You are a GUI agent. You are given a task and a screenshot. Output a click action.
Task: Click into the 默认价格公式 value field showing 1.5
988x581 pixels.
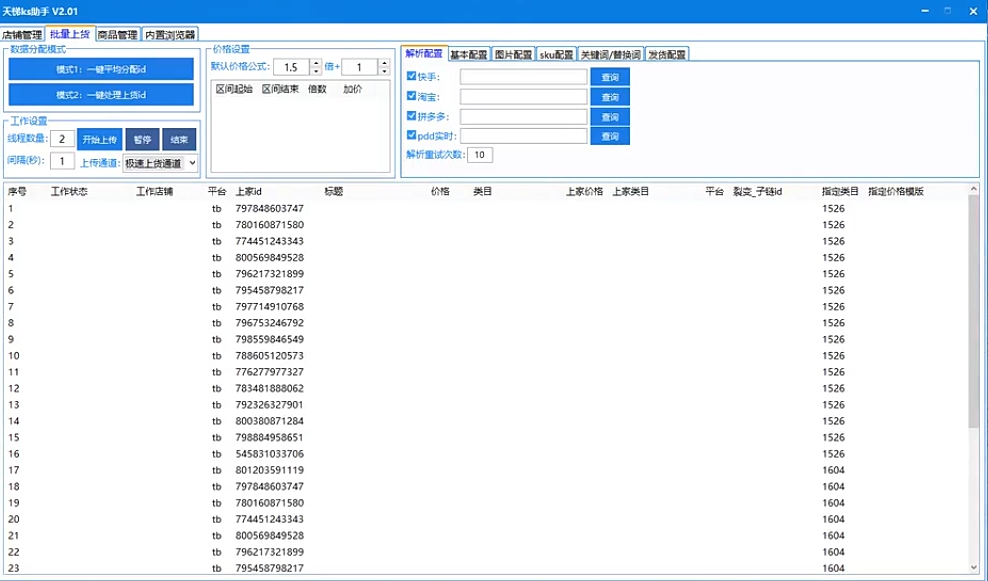pyautogui.click(x=292, y=67)
